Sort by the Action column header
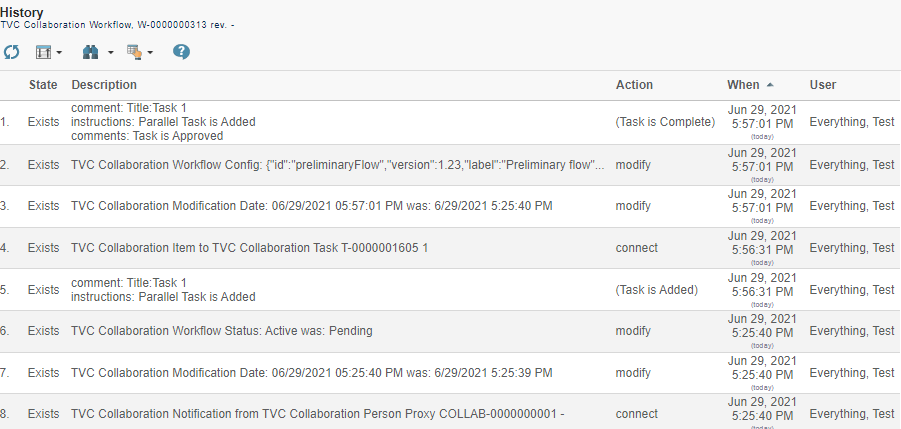Image resolution: width=901 pixels, height=429 pixels. (x=634, y=85)
